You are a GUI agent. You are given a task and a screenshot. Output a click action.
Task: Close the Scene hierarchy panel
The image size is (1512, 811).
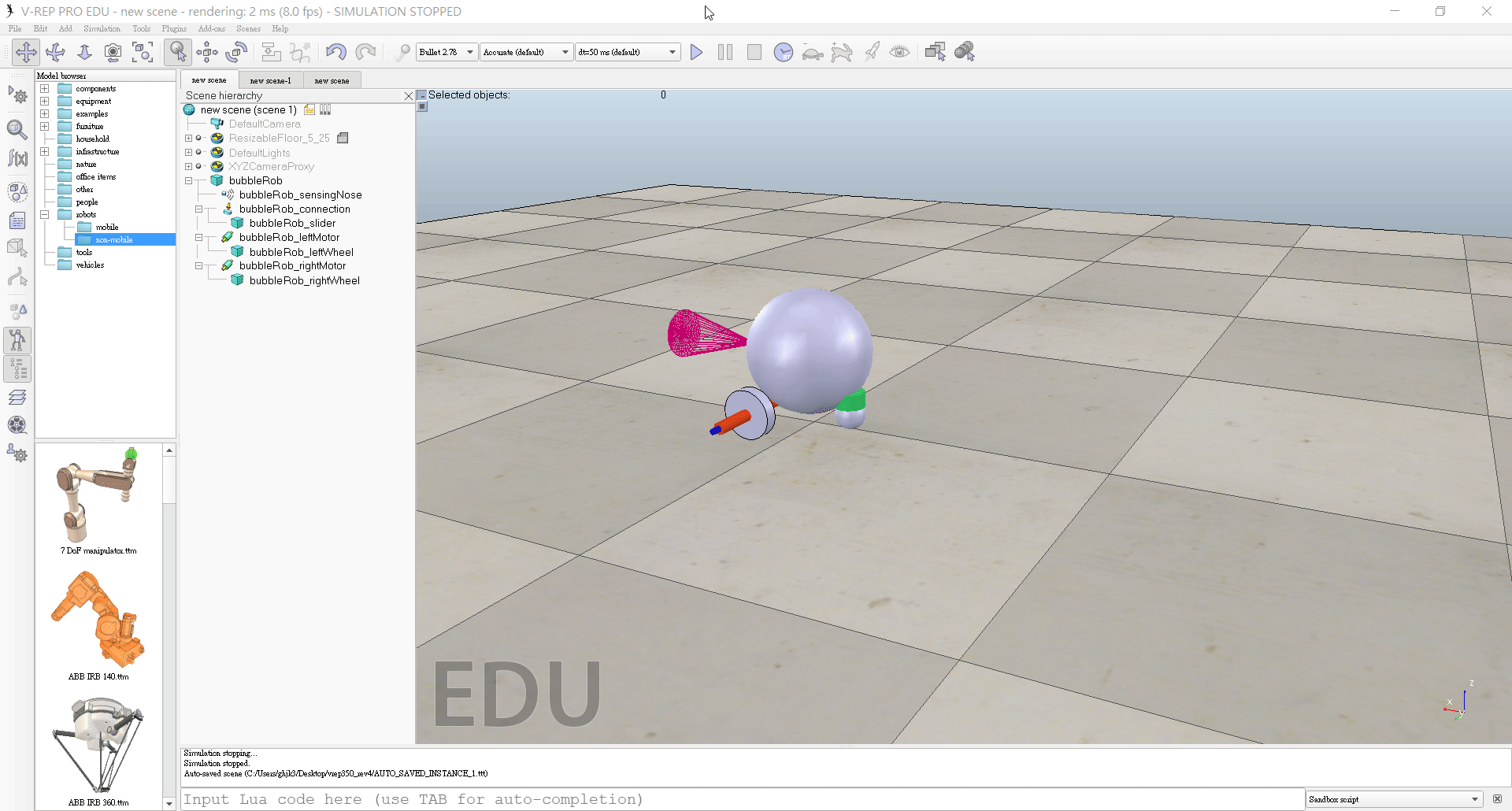(x=408, y=96)
